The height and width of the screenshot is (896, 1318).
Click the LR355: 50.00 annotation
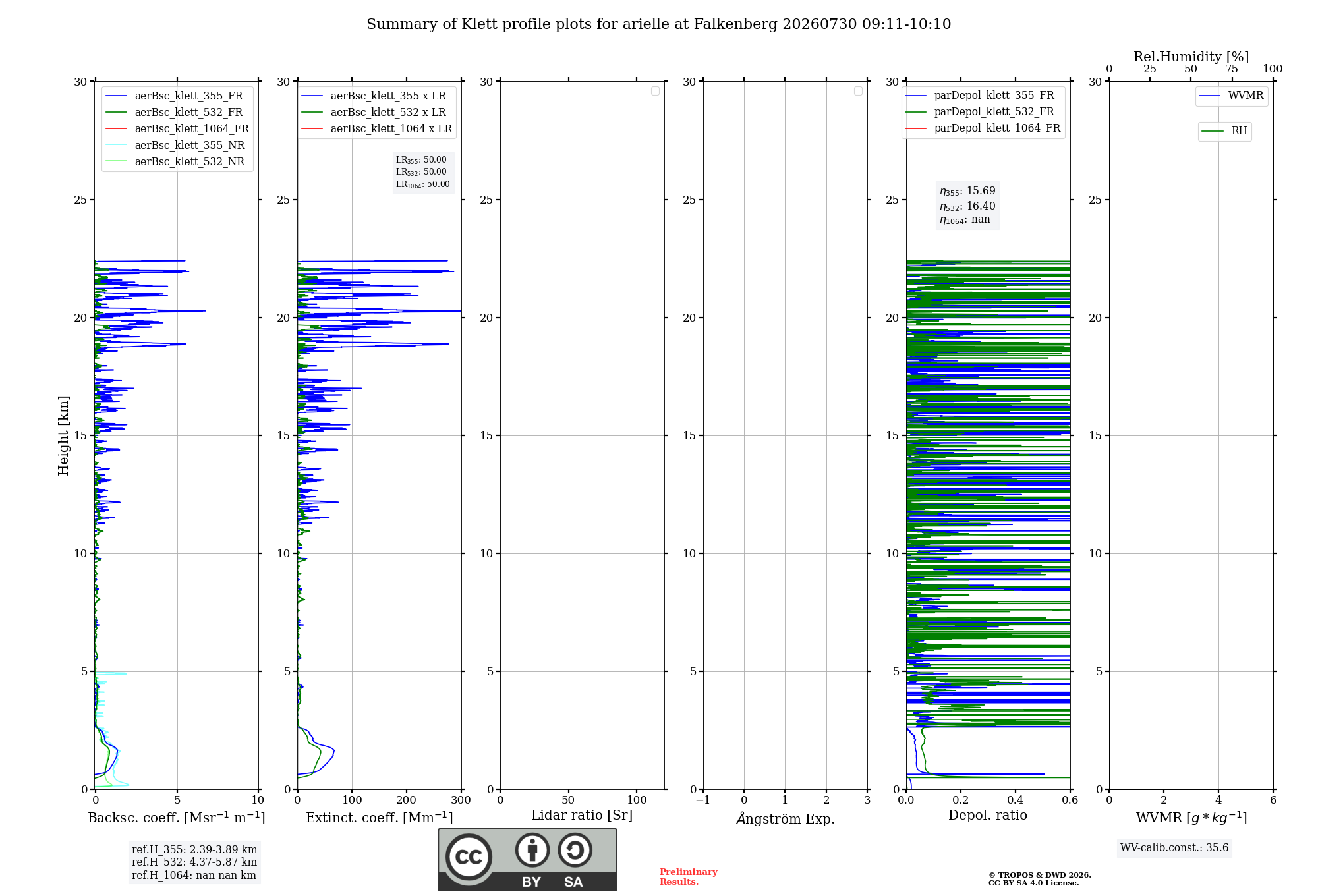coord(421,160)
